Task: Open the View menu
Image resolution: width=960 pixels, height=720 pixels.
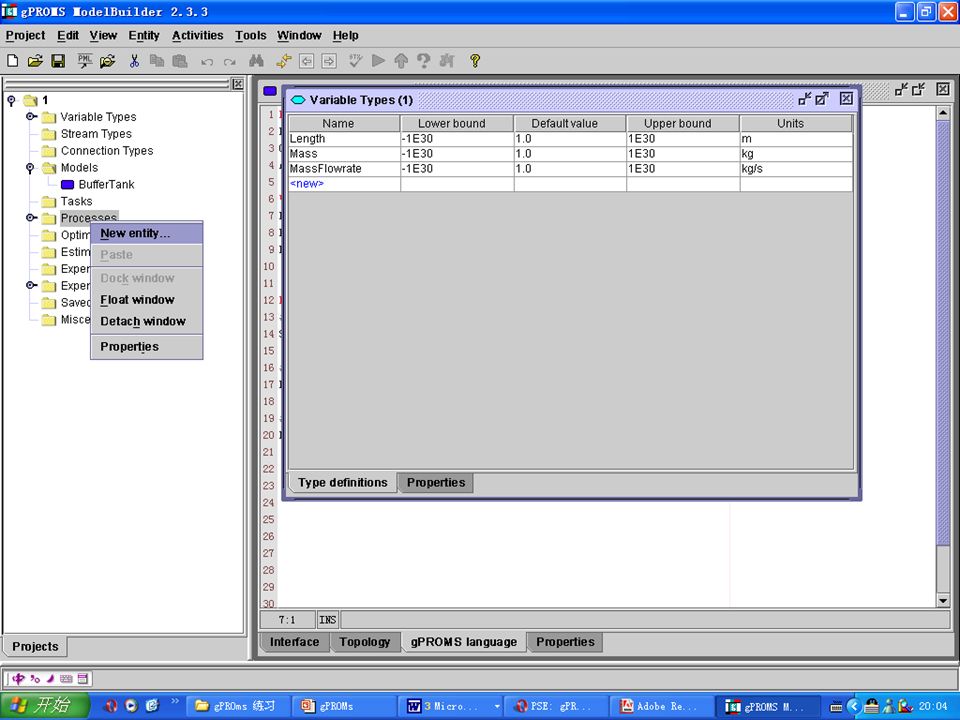Action: 103,36
